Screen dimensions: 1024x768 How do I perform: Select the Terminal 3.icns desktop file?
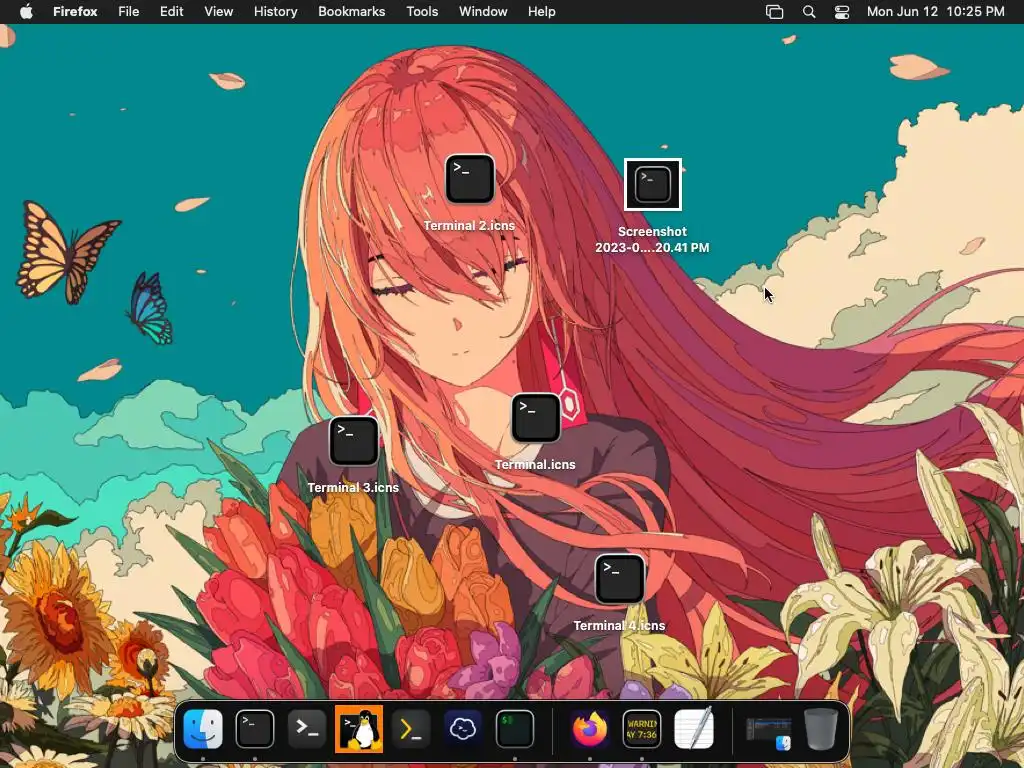coord(353,441)
